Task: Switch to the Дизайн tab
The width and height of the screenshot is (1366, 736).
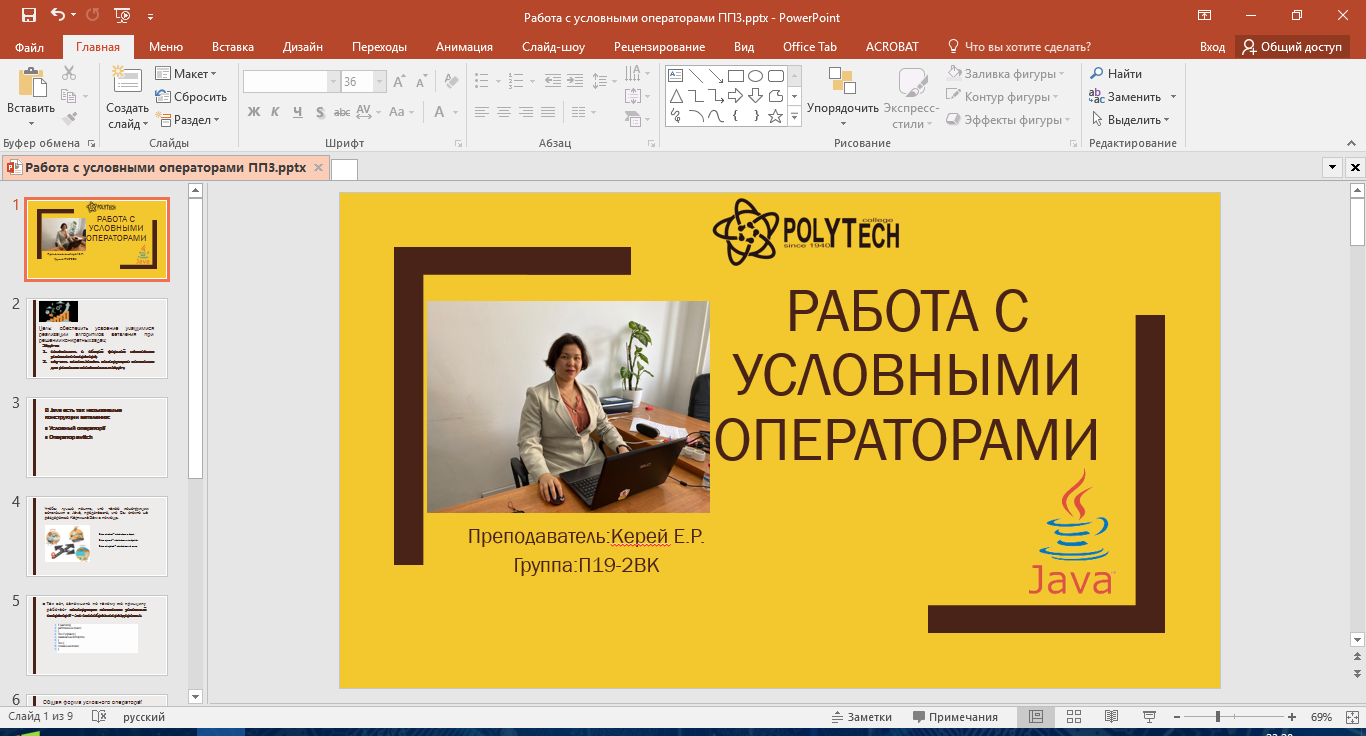Action: coord(303,47)
